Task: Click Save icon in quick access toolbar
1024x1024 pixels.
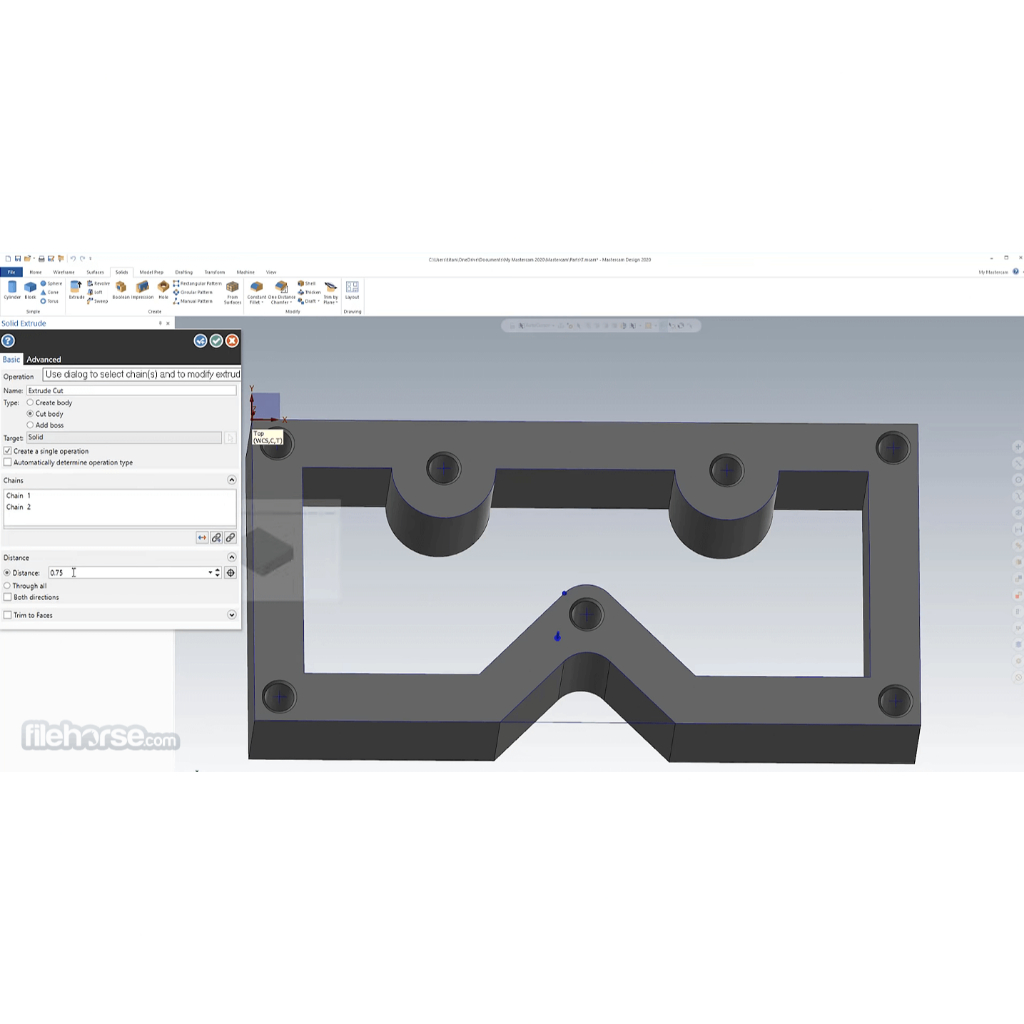Action: 18,259
